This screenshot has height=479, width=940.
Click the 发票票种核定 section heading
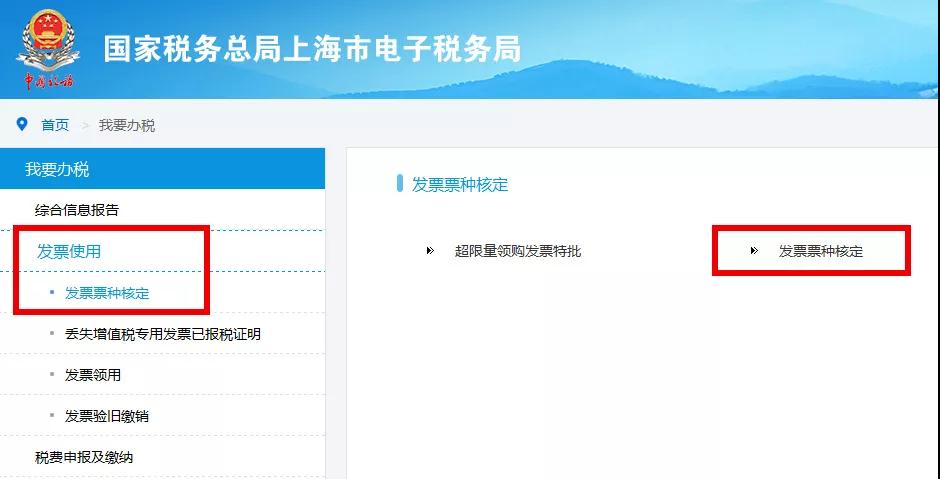pyautogui.click(x=460, y=184)
